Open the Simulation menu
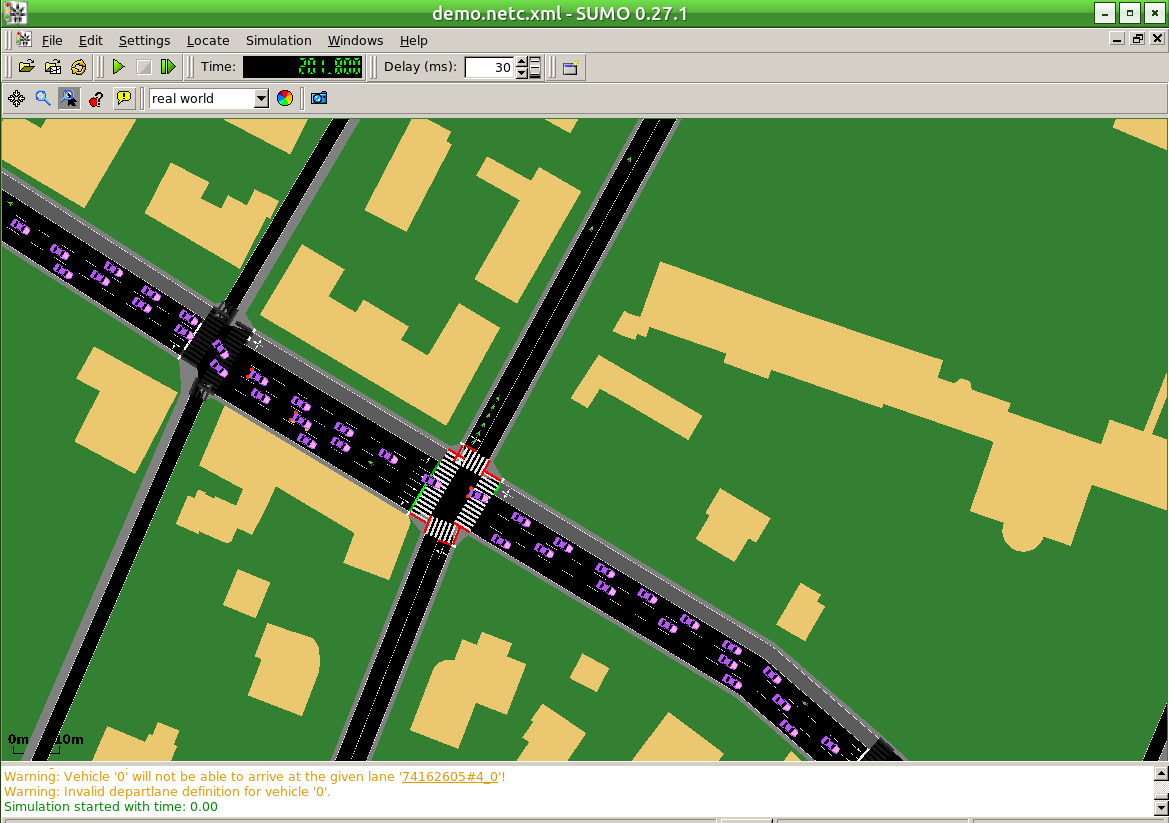Screen dimensions: 1169x823 pyautogui.click(x=278, y=40)
